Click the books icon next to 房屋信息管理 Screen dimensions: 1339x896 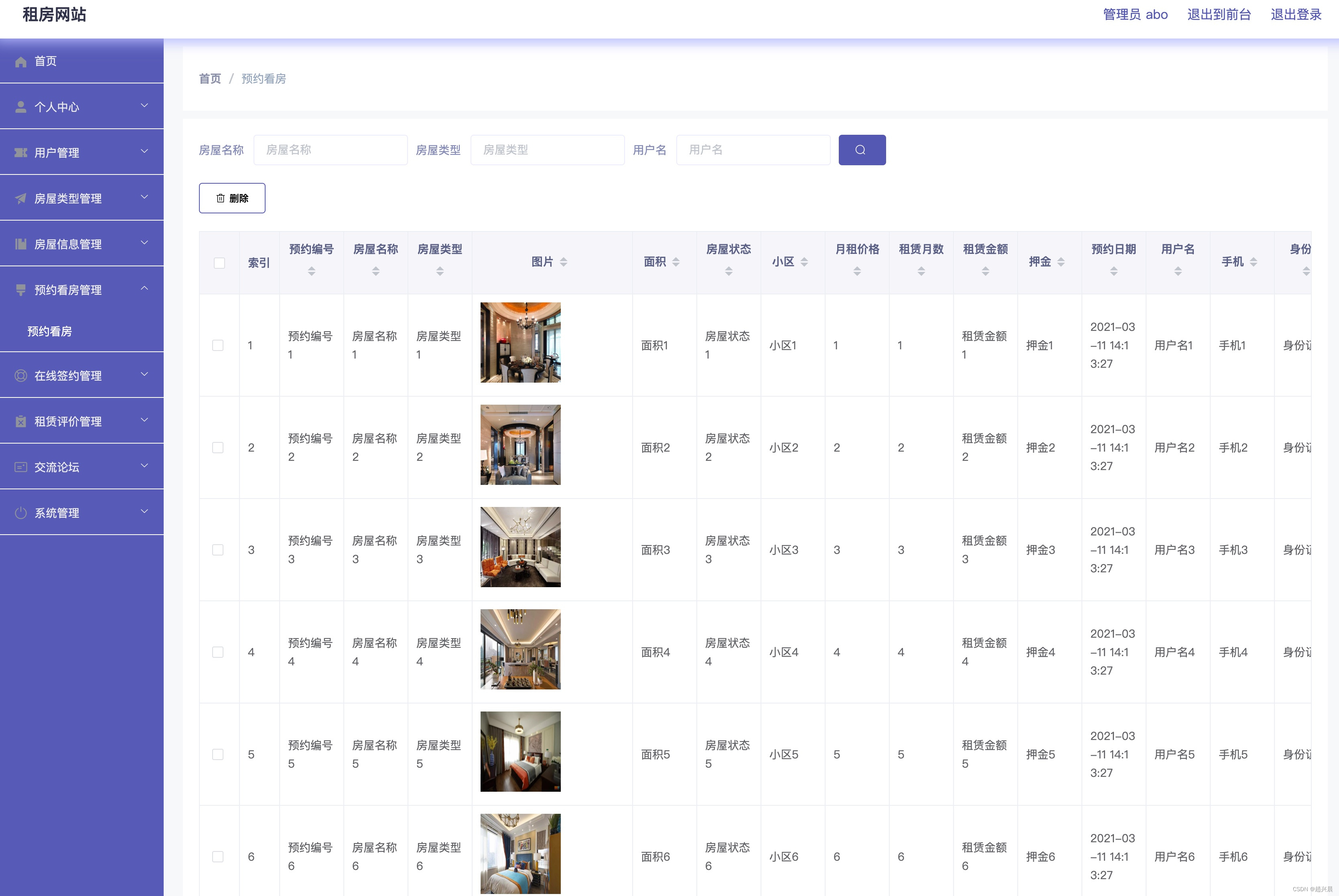[20, 244]
